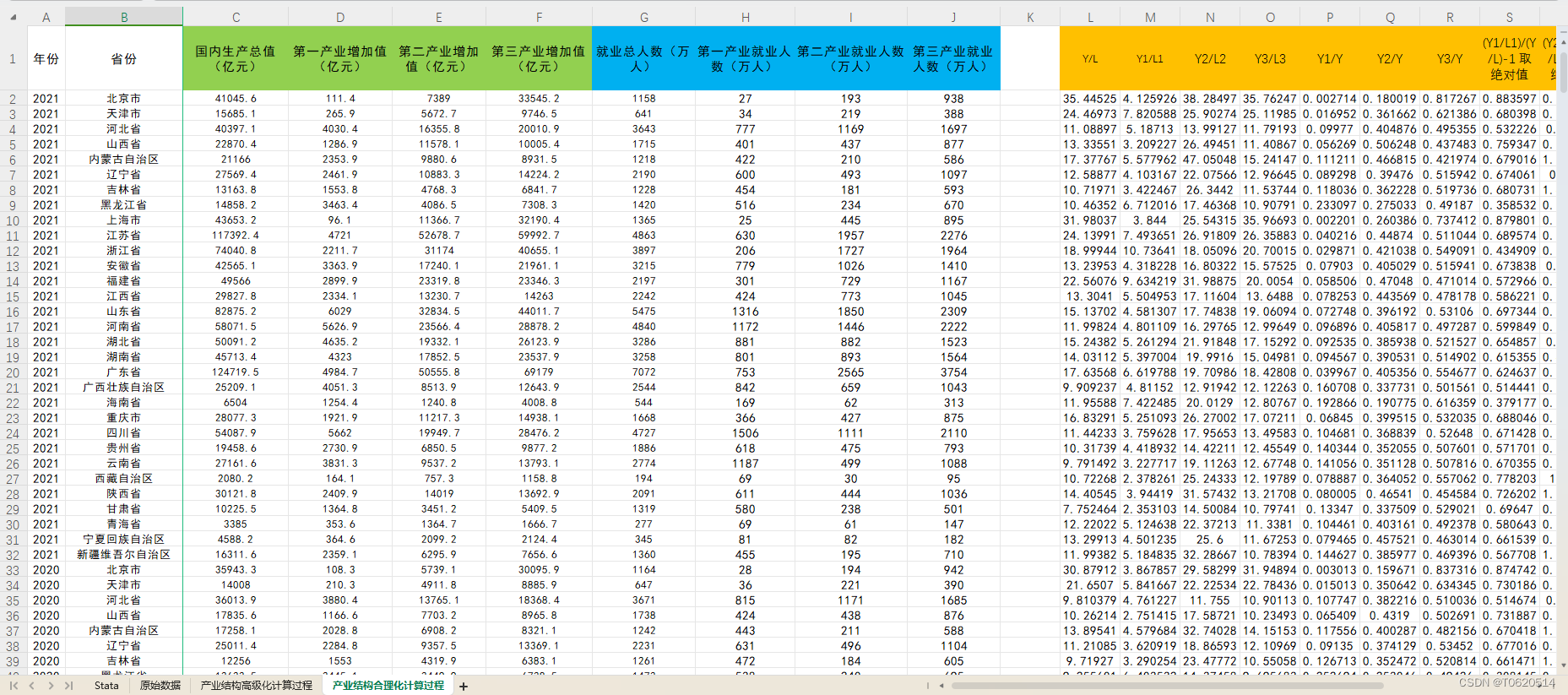1568x695 pixels.
Task: Open the 产业结构高级化计算过程 sheet tab
Action: click(257, 686)
